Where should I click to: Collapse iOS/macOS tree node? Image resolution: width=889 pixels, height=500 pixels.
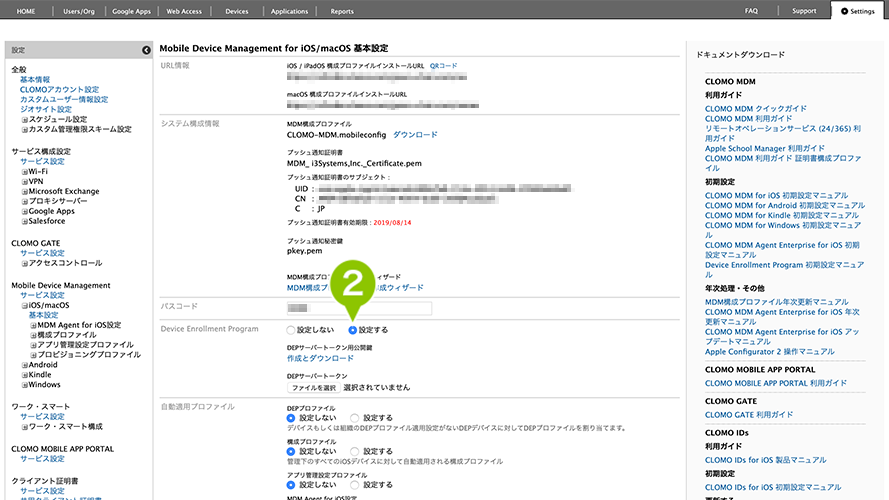point(25,306)
